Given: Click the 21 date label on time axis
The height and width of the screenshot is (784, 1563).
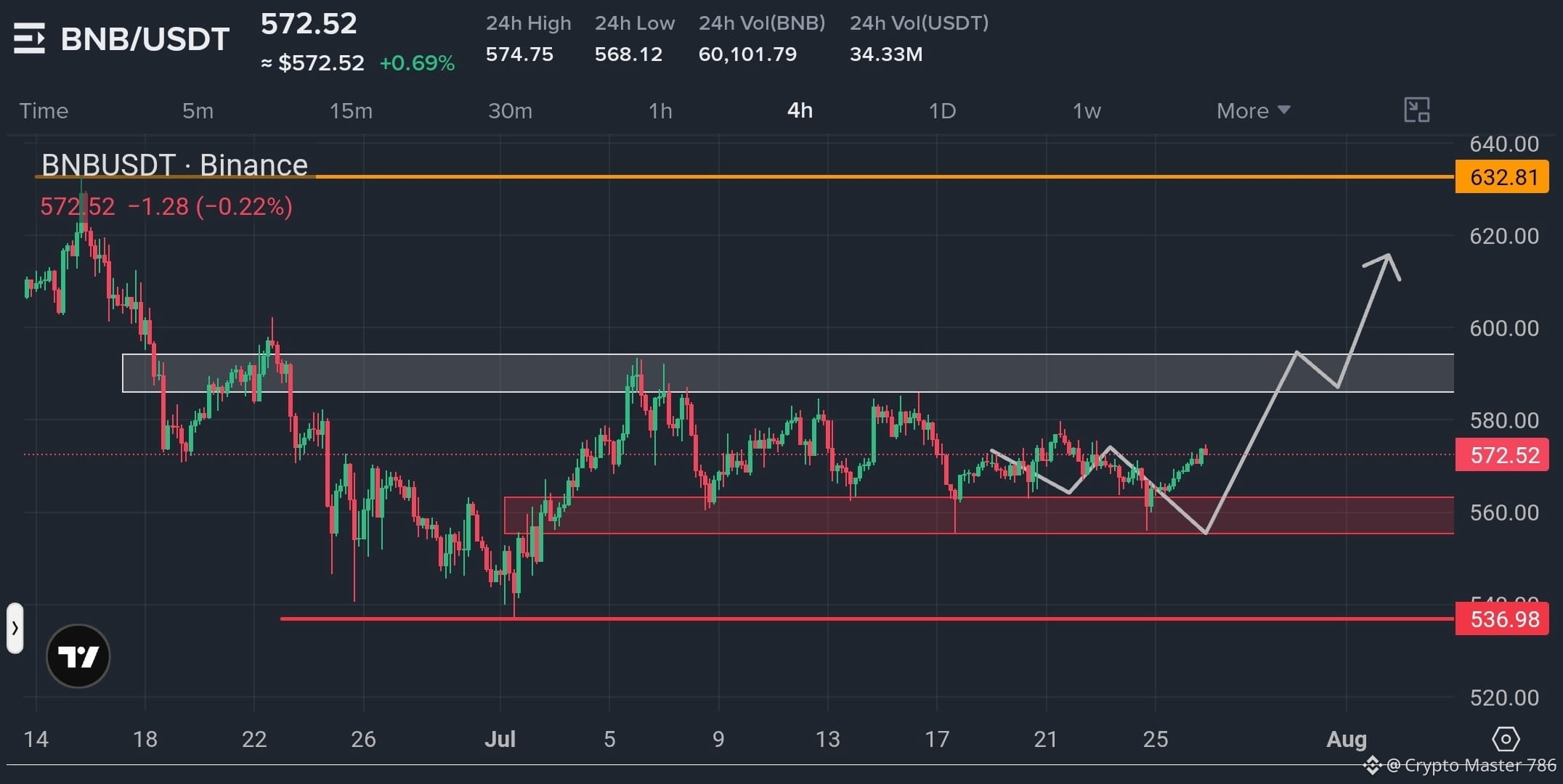Looking at the screenshot, I should click(x=1046, y=740).
